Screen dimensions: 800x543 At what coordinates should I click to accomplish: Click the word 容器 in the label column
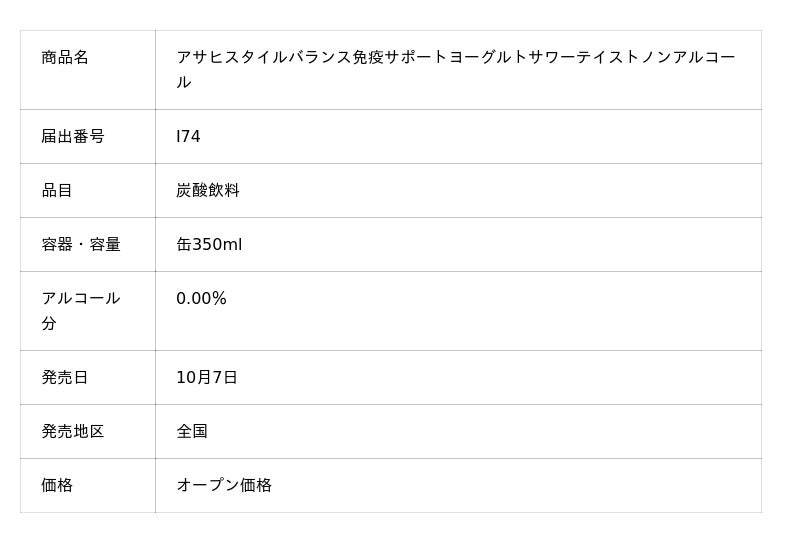[57, 245]
